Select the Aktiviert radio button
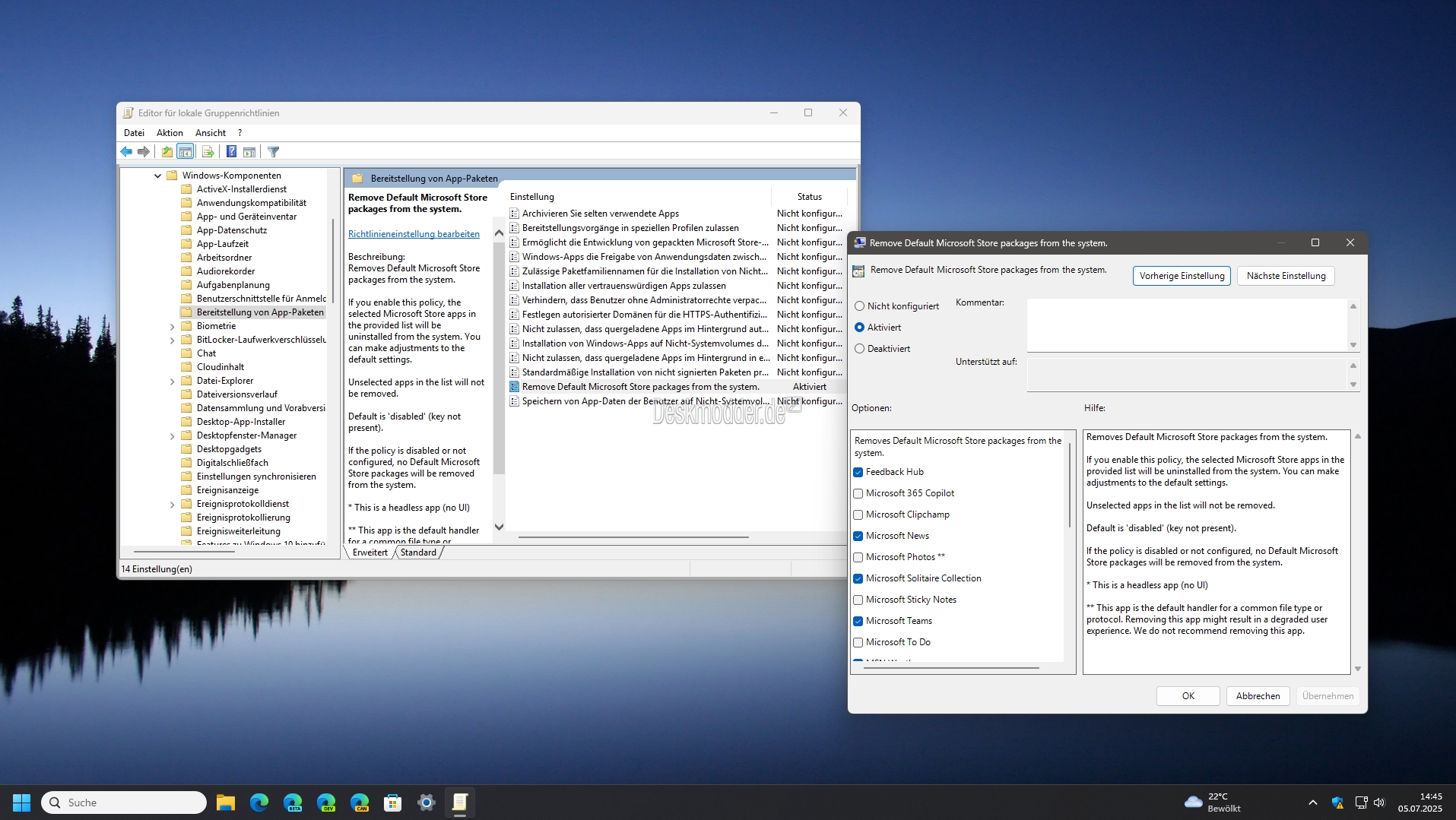 click(860, 328)
